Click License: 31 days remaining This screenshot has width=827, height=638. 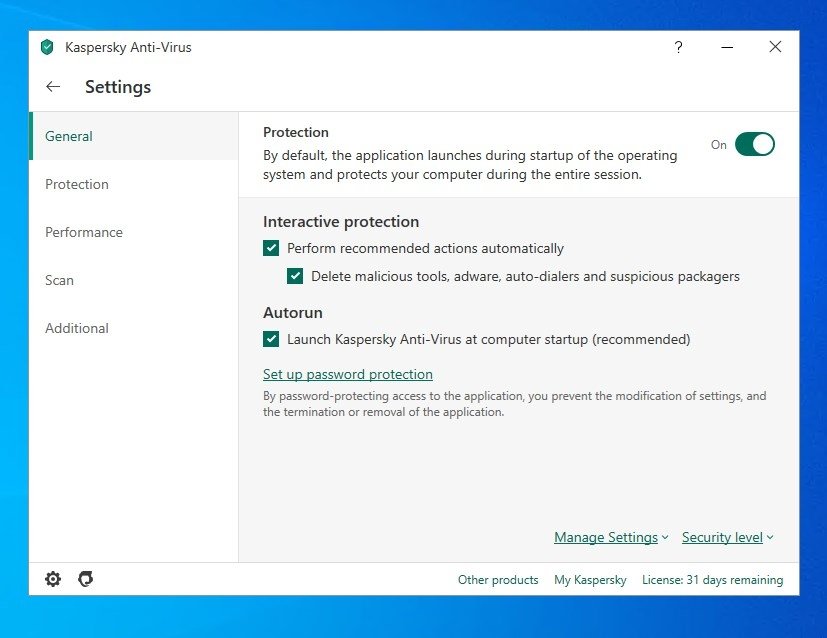click(x=713, y=580)
